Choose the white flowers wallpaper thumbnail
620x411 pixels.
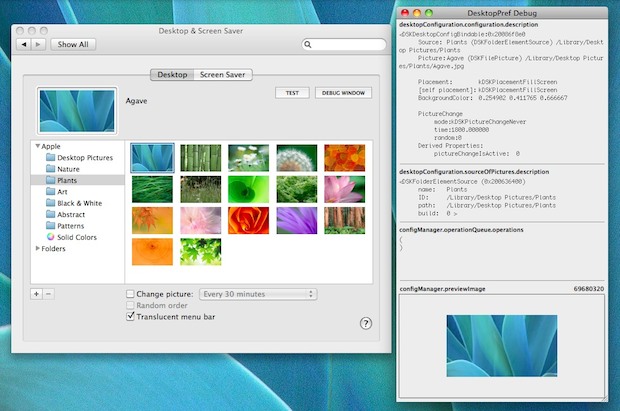pos(249,158)
